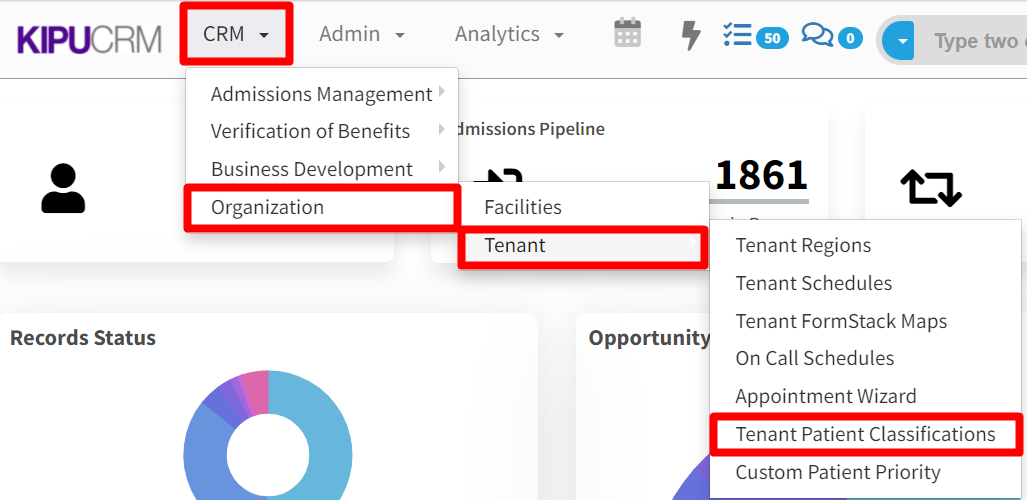Click the person silhouette icon on the dashboard card
Viewport: 1027px width, 500px height.
pyautogui.click(x=63, y=188)
